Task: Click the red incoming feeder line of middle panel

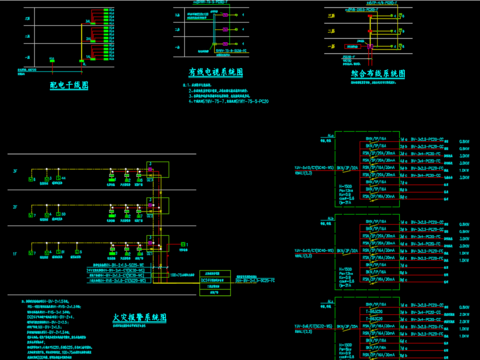Action: tap(315, 254)
